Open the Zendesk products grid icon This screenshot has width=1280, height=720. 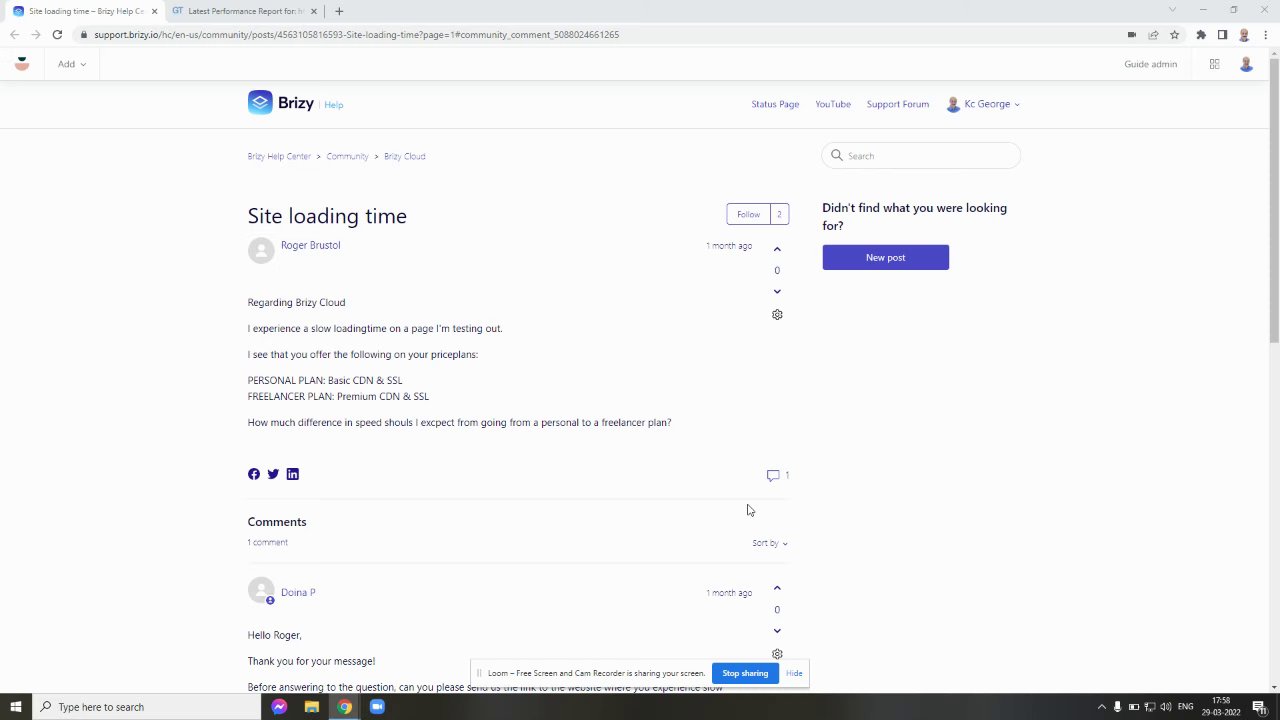click(x=1214, y=64)
